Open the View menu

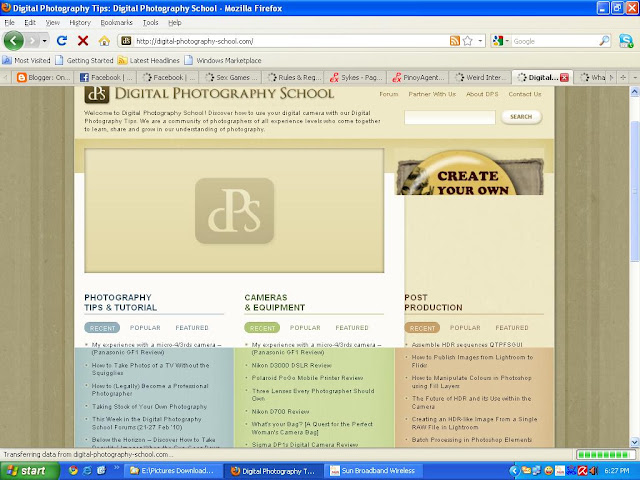coord(53,22)
